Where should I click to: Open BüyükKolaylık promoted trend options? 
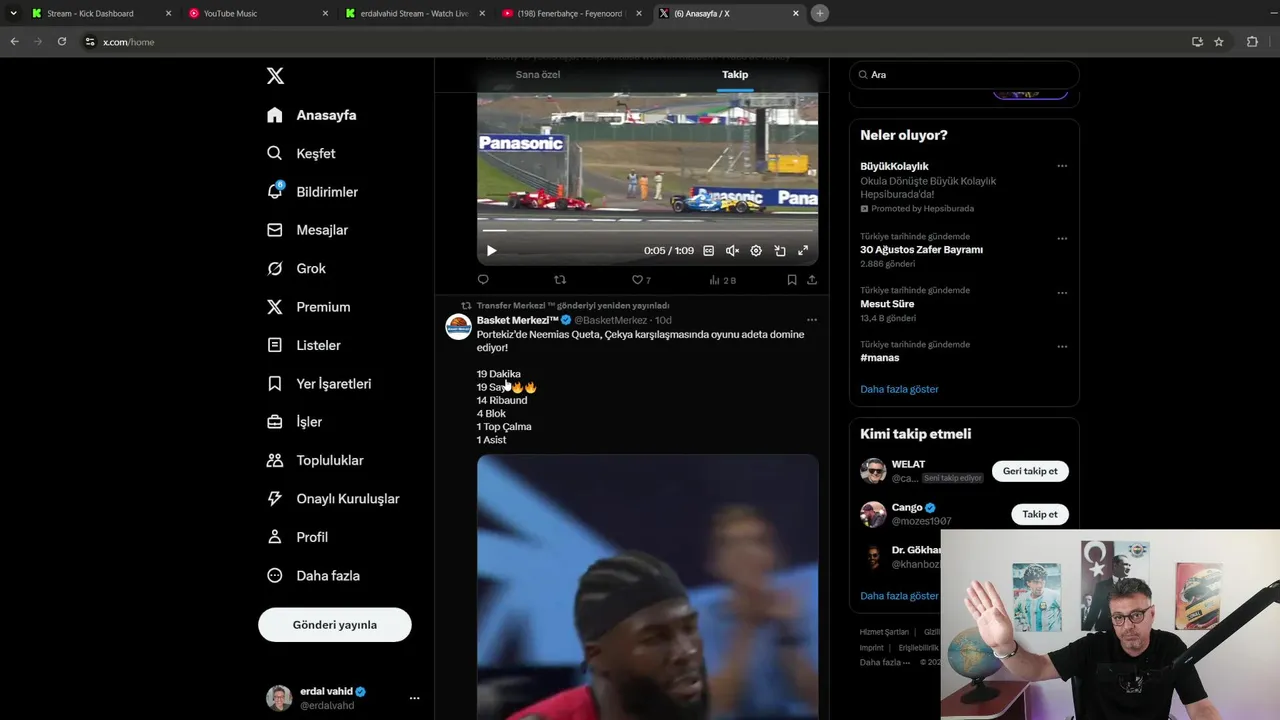(1062, 166)
